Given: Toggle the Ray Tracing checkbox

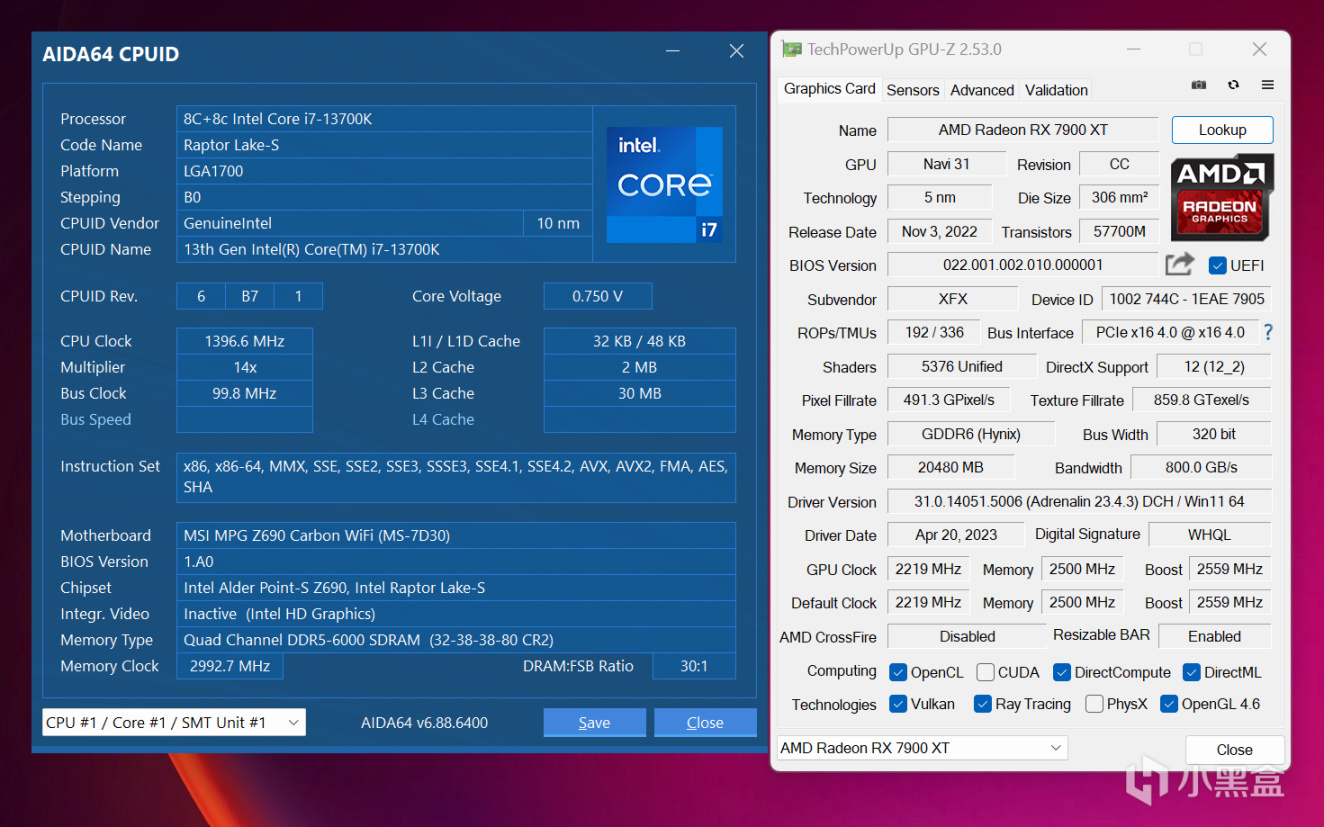Looking at the screenshot, I should click(x=983, y=704).
